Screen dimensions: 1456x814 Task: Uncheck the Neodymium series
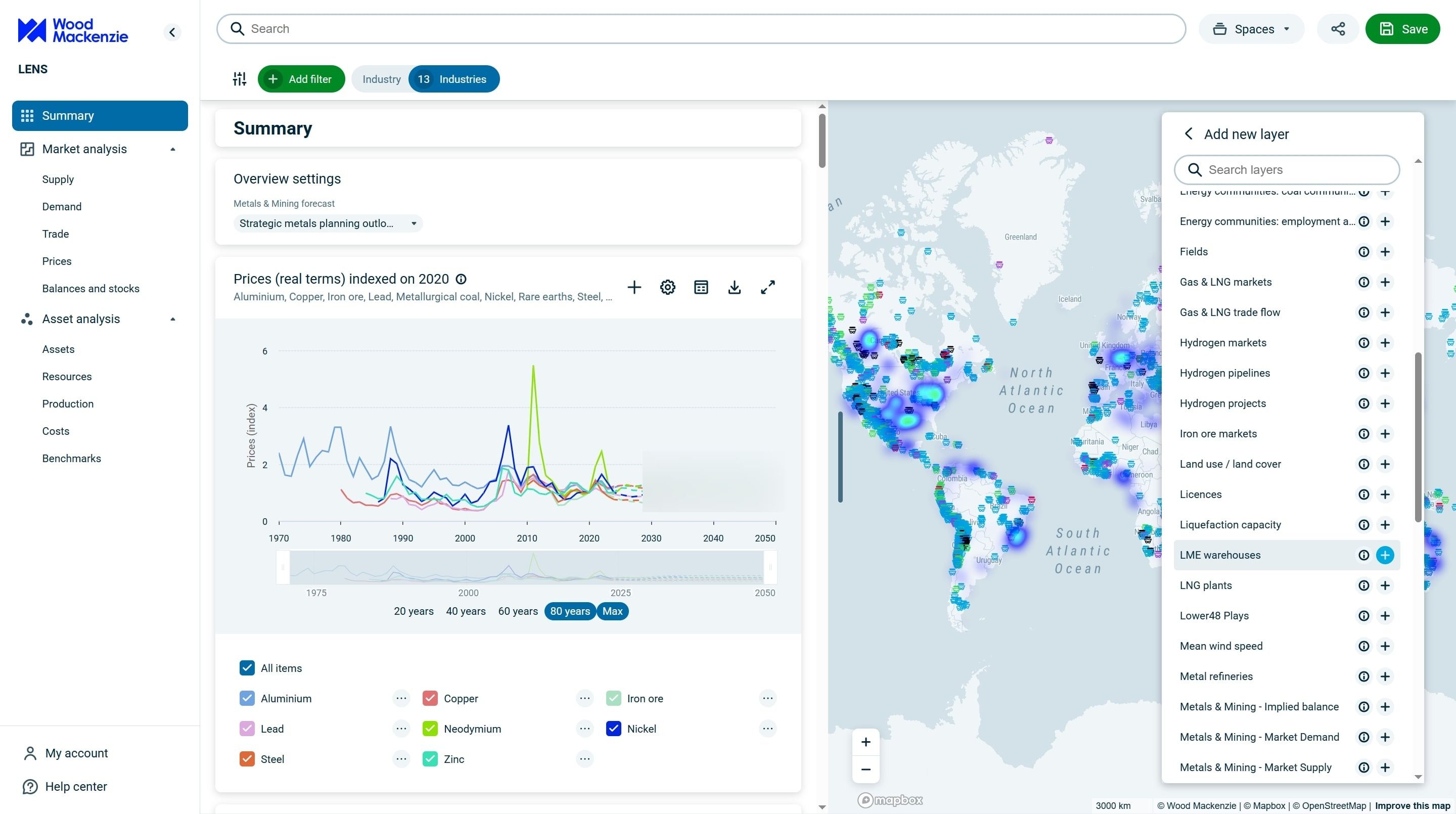click(x=430, y=729)
